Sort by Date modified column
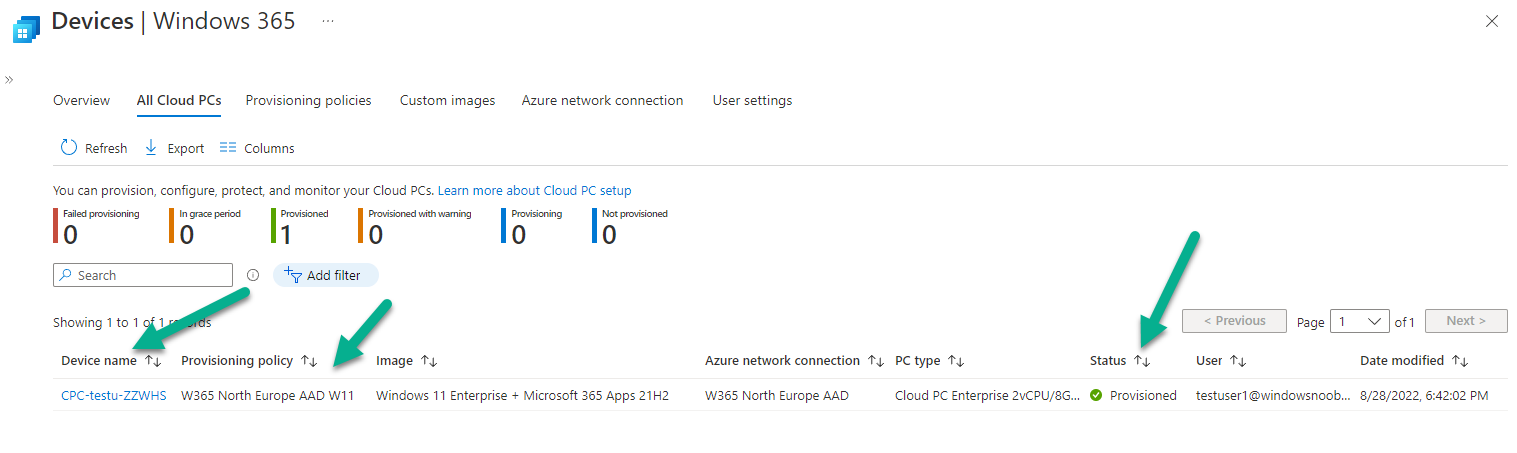This screenshot has width=1517, height=453. point(1413,360)
